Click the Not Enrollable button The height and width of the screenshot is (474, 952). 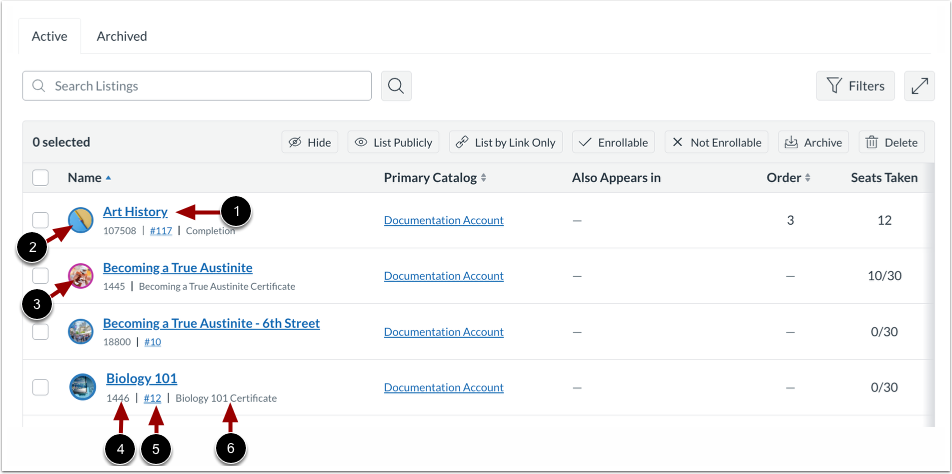pyautogui.click(x=717, y=143)
